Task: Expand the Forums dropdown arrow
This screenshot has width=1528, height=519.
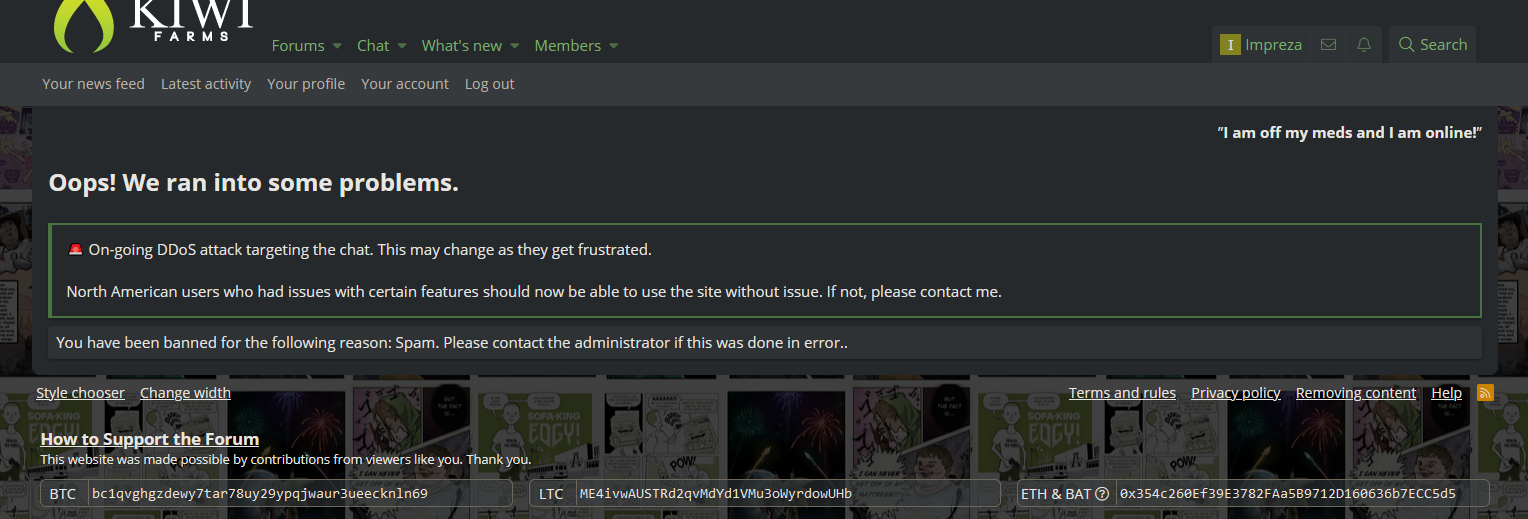Action: point(337,46)
